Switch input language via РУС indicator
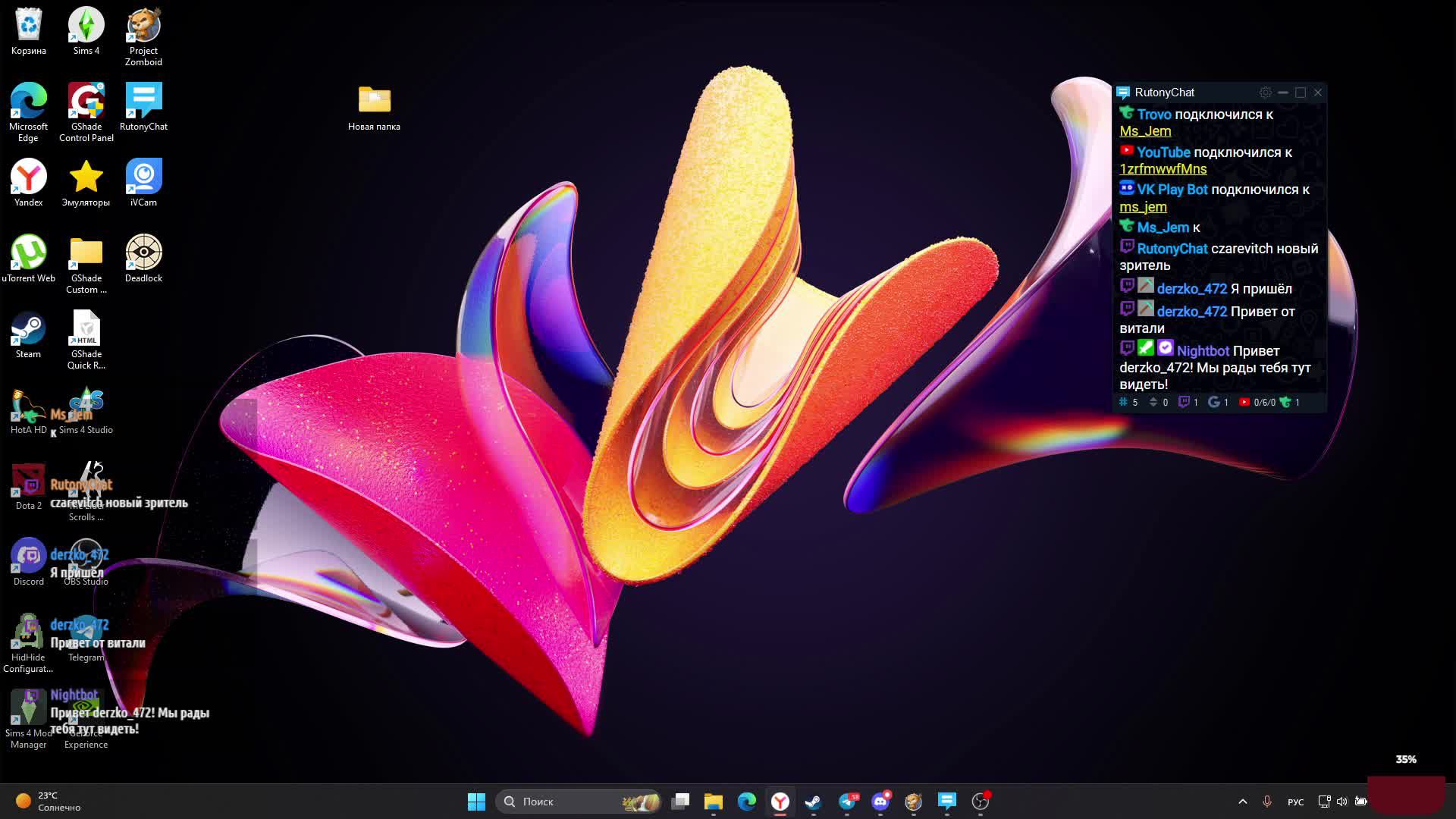1456x819 pixels. 1295,802
